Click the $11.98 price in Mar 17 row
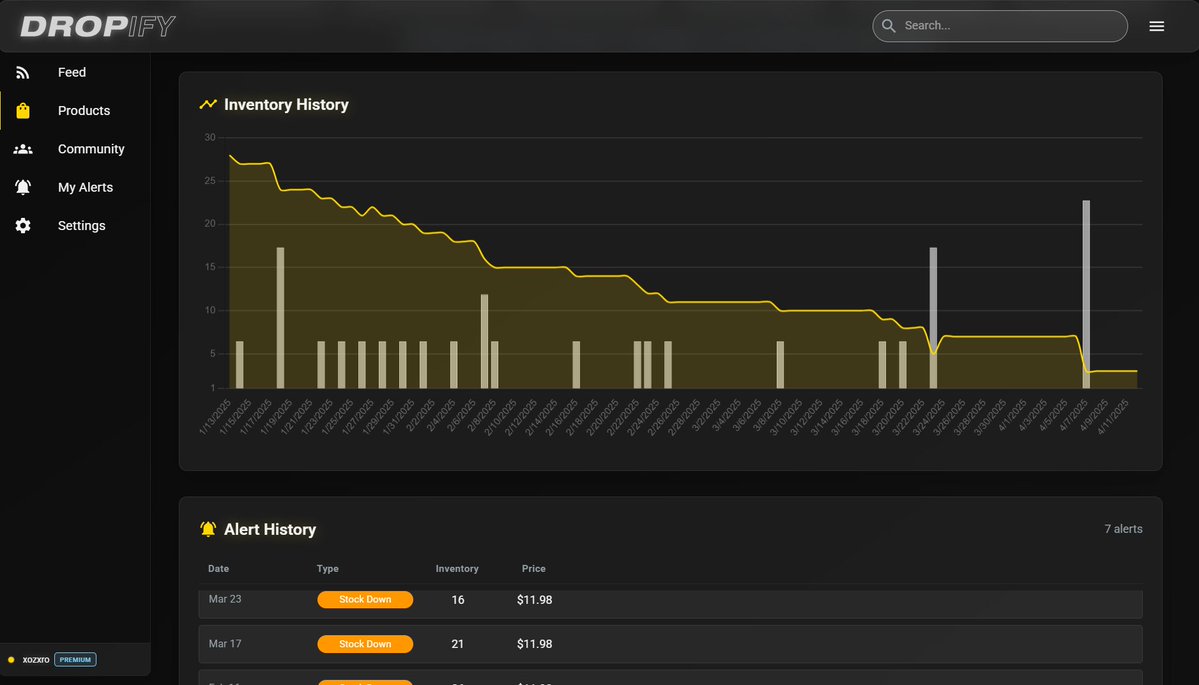This screenshot has height=685, width=1199. coord(535,644)
